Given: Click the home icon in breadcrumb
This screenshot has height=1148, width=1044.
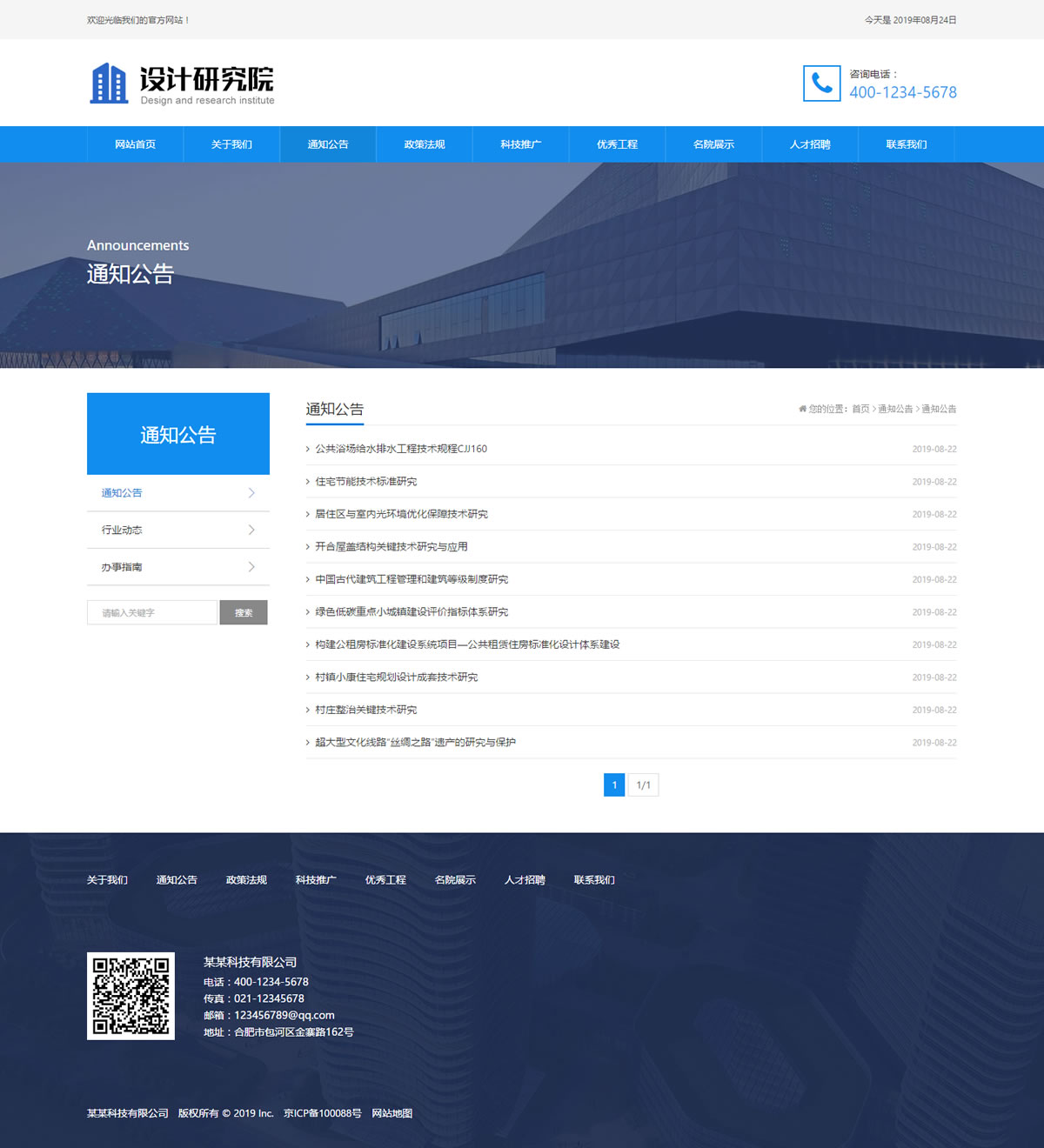Looking at the screenshot, I should (802, 409).
